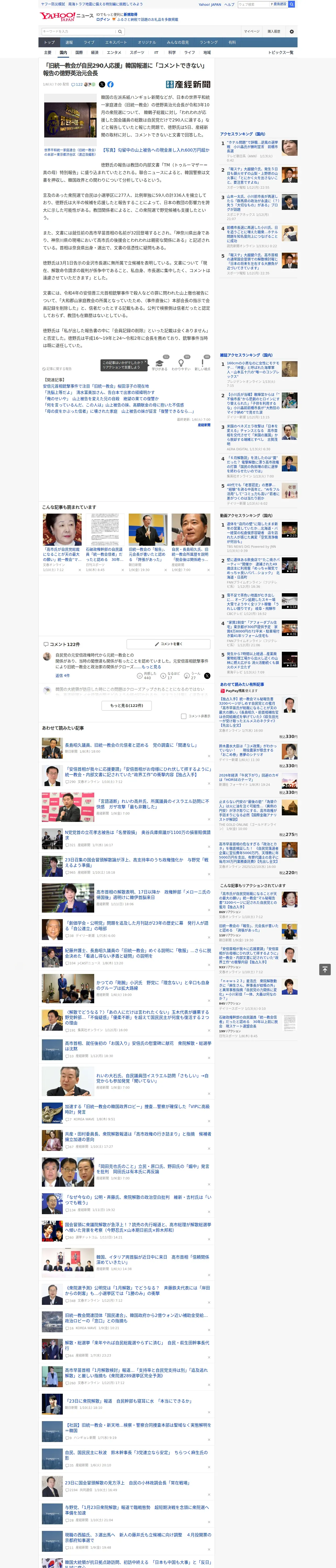Click comment bubble count 122 under headline

pyautogui.click(x=77, y=85)
